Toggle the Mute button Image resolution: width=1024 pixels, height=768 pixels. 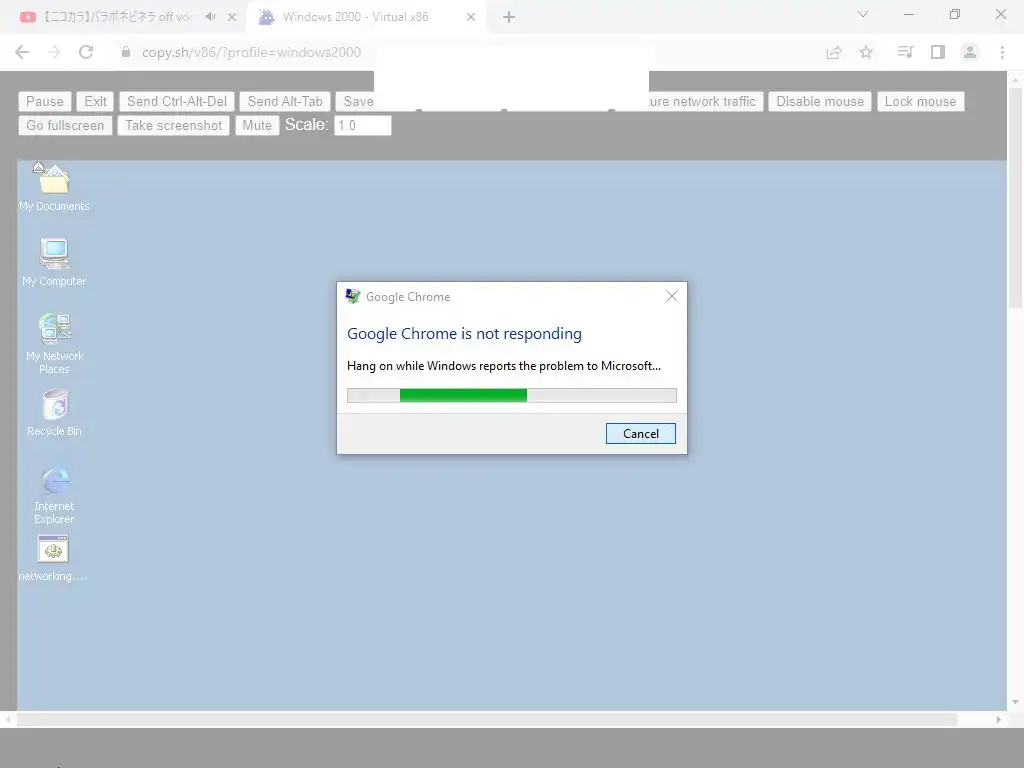[257, 125]
